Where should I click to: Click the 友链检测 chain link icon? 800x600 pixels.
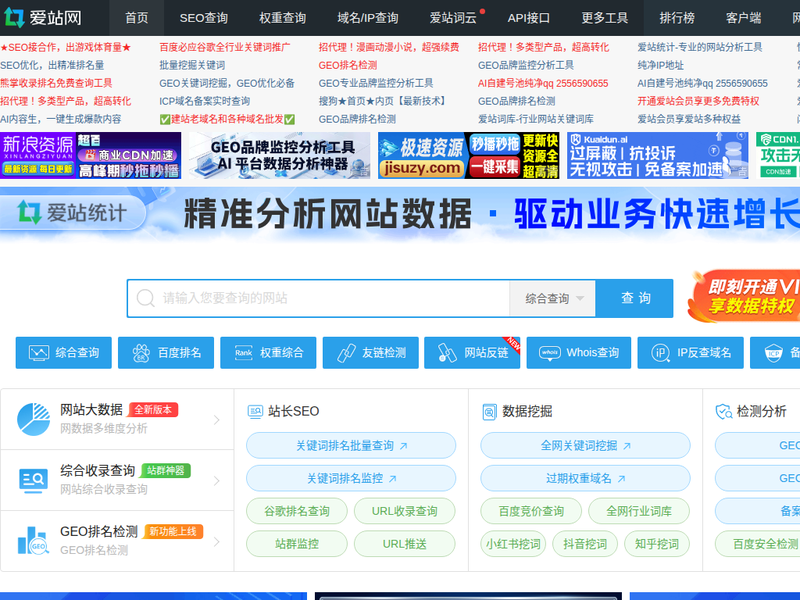[x=346, y=353]
